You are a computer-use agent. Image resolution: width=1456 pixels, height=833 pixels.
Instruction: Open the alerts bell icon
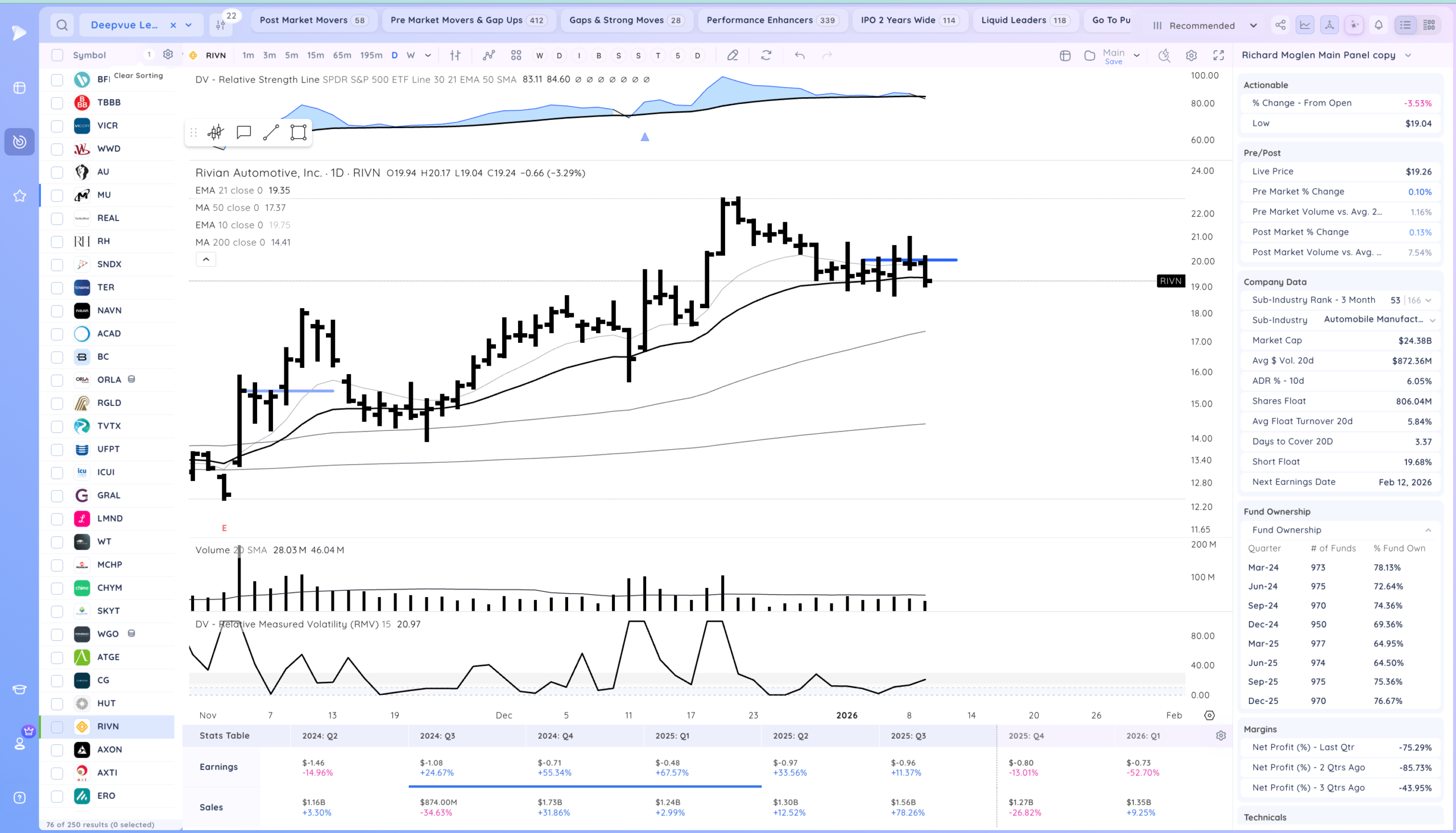1379,25
